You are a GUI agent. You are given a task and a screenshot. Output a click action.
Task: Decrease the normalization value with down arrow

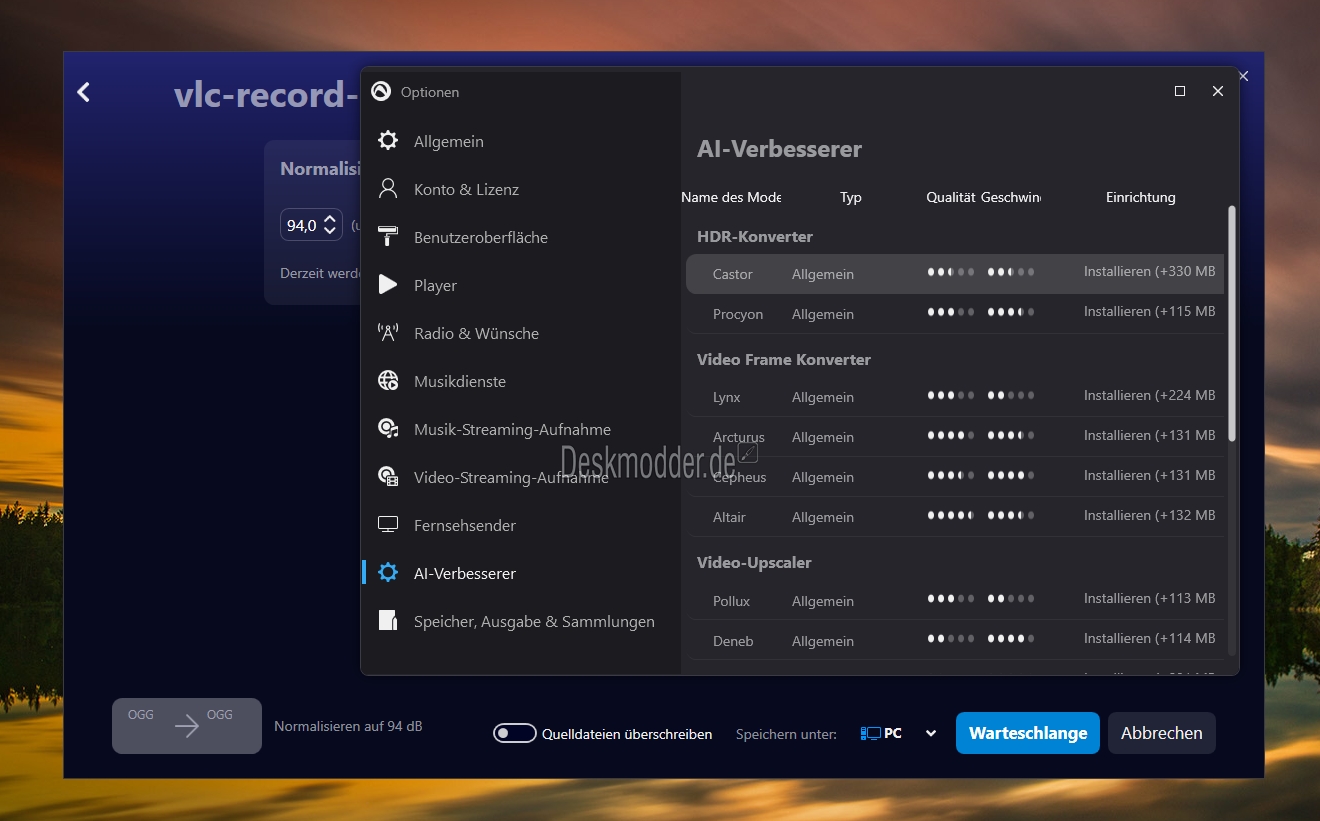coord(330,232)
